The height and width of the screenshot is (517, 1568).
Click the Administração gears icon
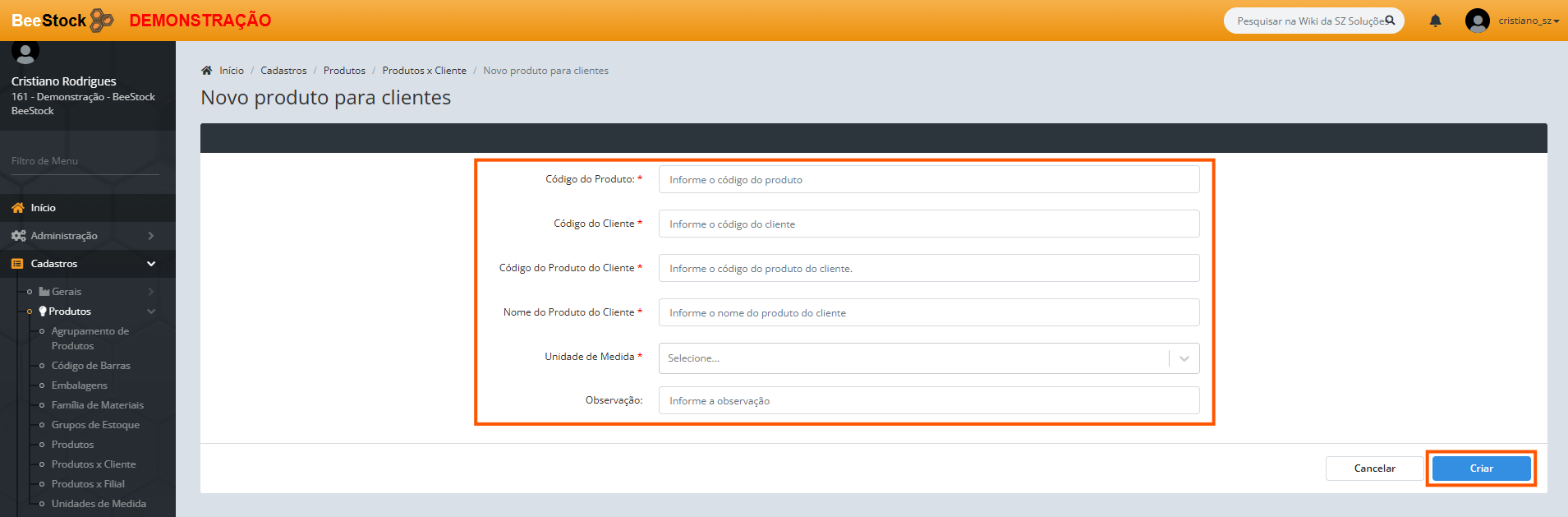click(x=18, y=236)
